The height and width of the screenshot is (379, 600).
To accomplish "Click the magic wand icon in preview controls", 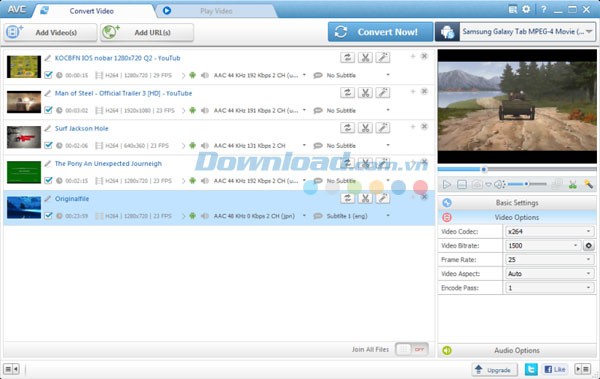I will [589, 185].
